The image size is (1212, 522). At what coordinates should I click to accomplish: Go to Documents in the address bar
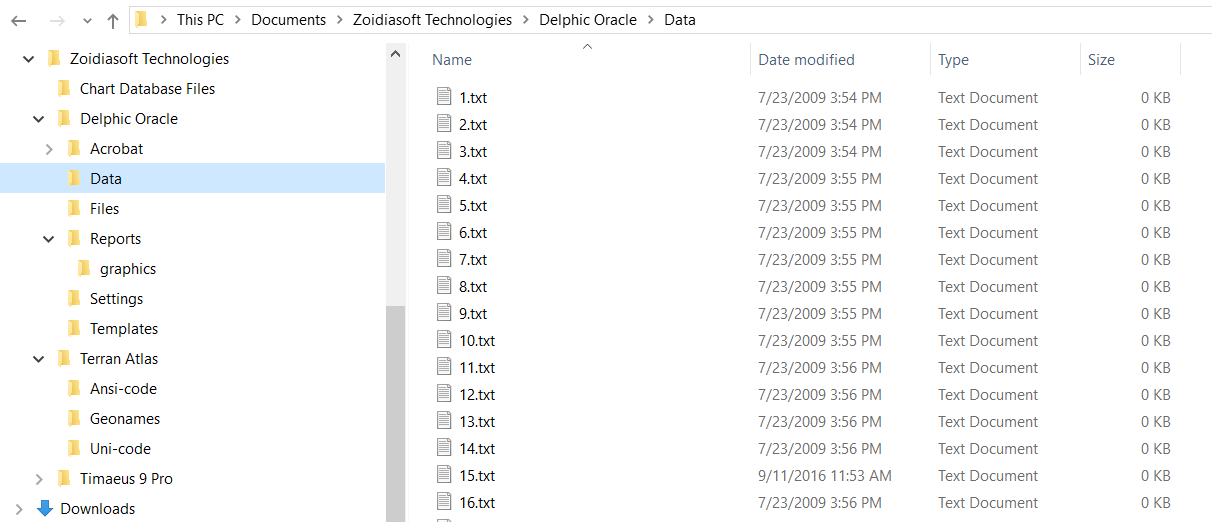coord(288,20)
